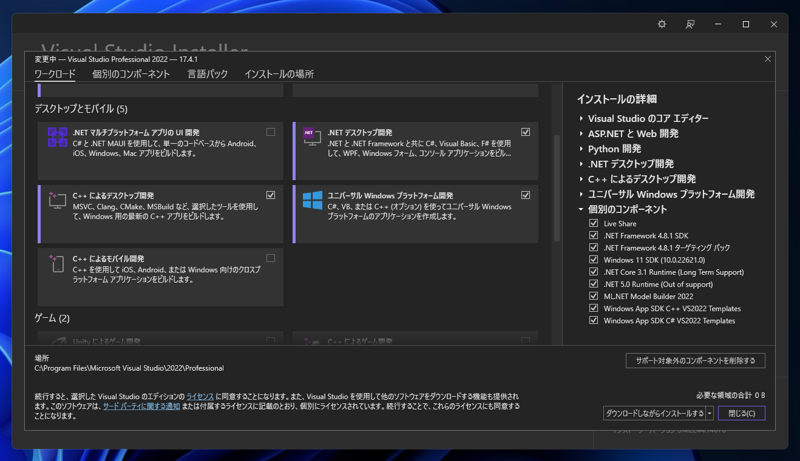Uncheck ML.NET Model Builder 2022 component
The width and height of the screenshot is (800, 461).
click(593, 296)
